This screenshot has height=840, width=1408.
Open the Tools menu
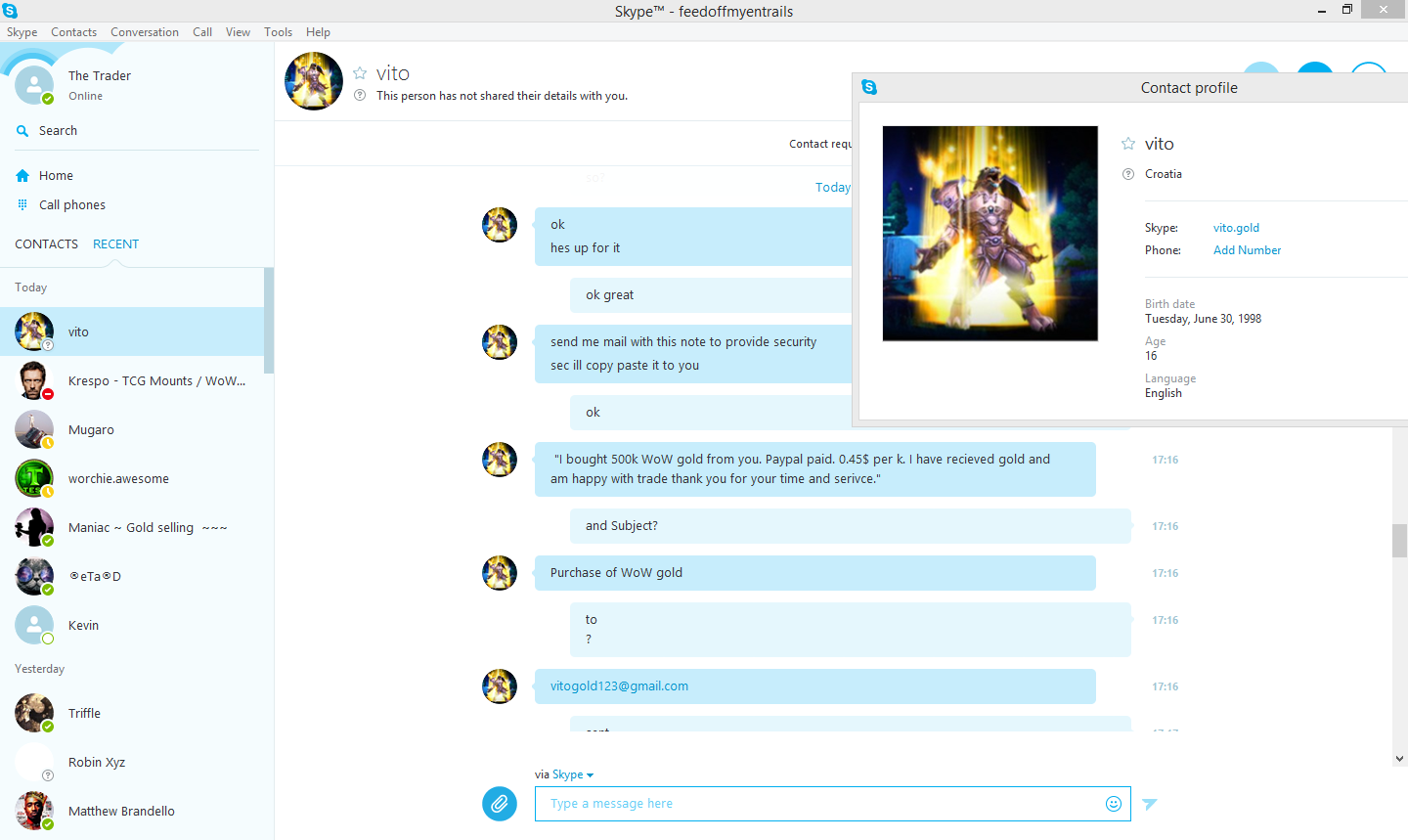[x=278, y=32]
